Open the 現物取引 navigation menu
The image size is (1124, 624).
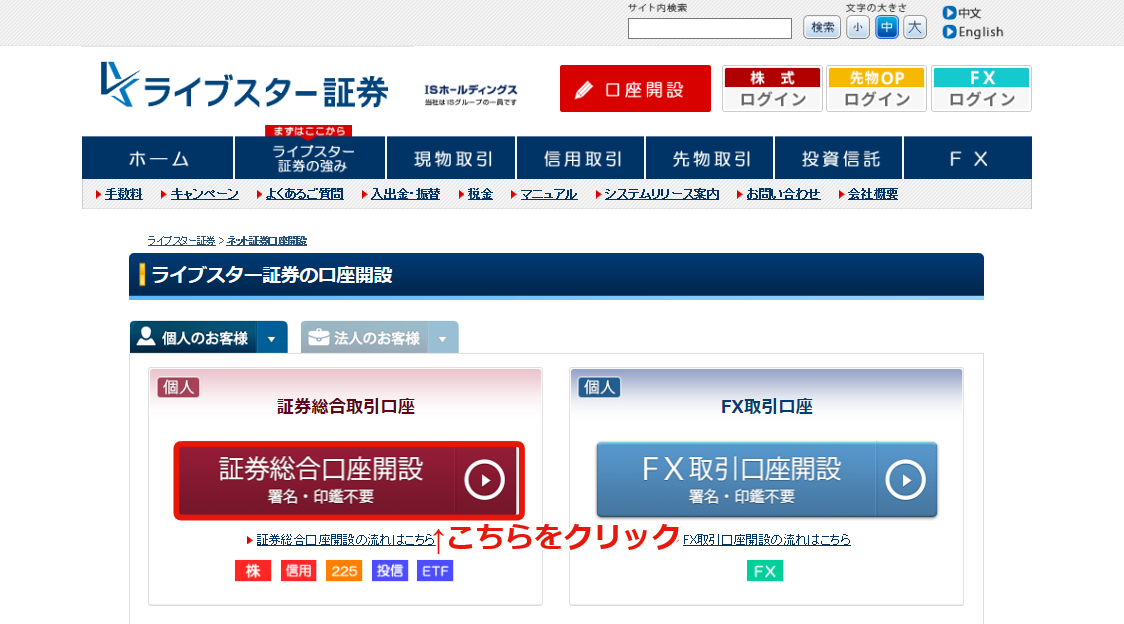tap(452, 158)
